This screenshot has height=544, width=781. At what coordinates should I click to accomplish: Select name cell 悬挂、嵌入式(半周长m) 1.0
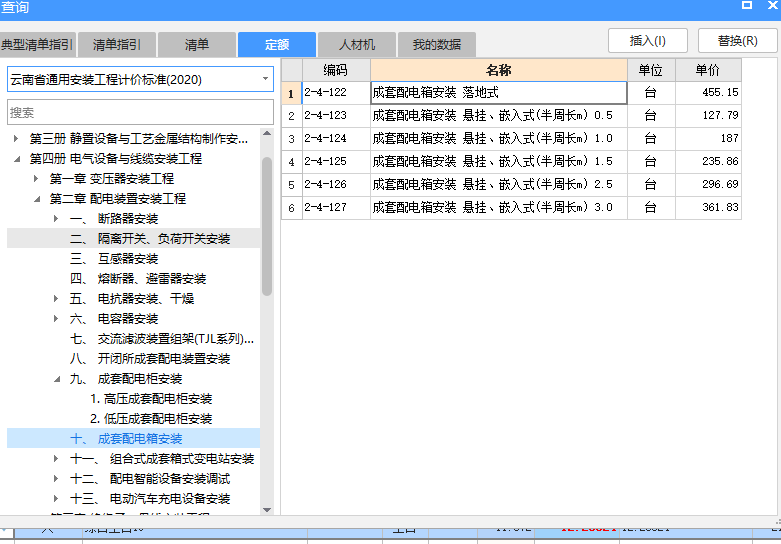pyautogui.click(x=499, y=138)
